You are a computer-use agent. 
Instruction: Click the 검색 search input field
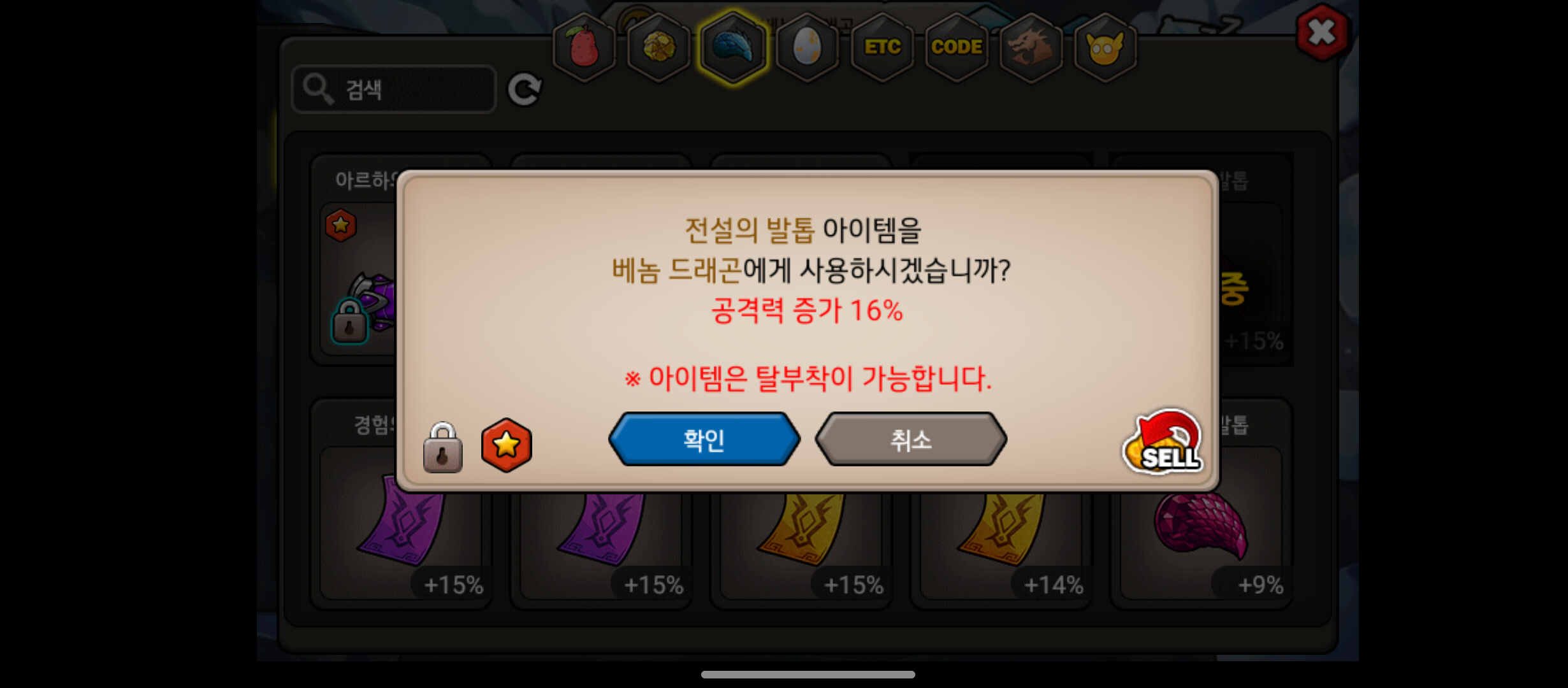(394, 89)
